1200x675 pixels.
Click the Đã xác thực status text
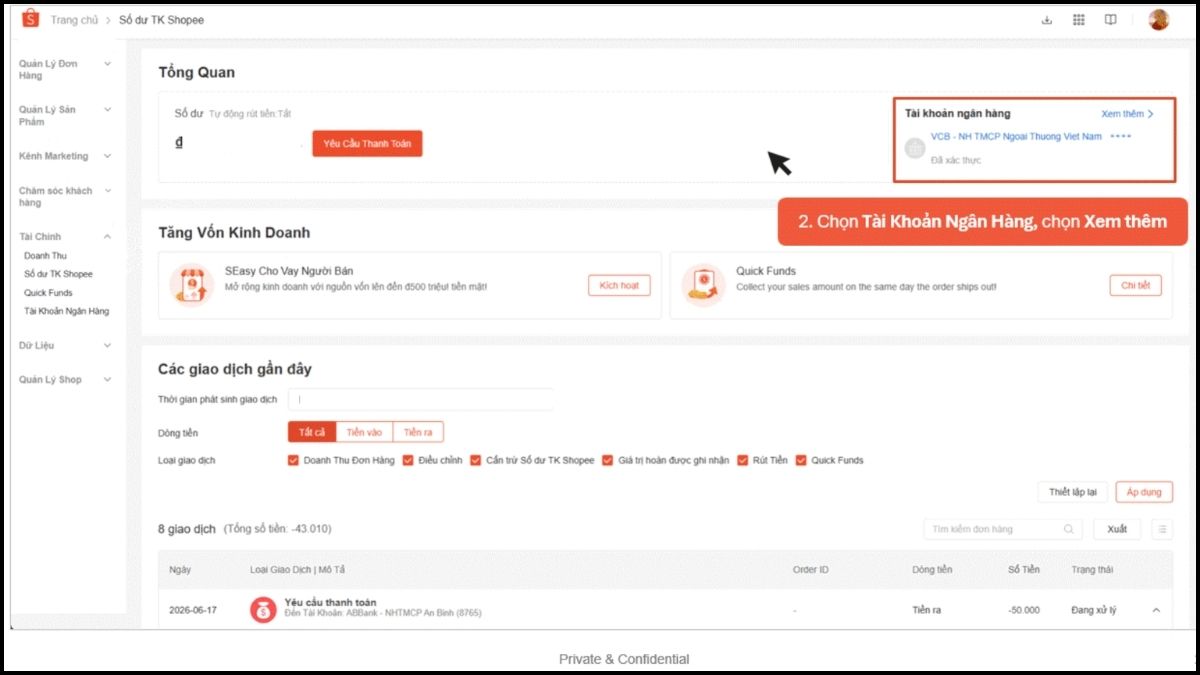pos(956,160)
